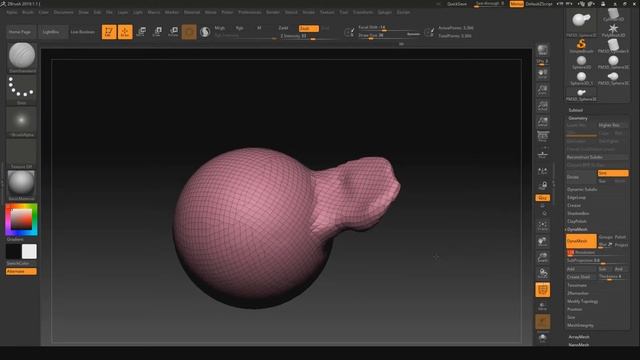This screenshot has width=640, height=360.
Task: Activate the orange Draw mode button
Action: coord(125,32)
